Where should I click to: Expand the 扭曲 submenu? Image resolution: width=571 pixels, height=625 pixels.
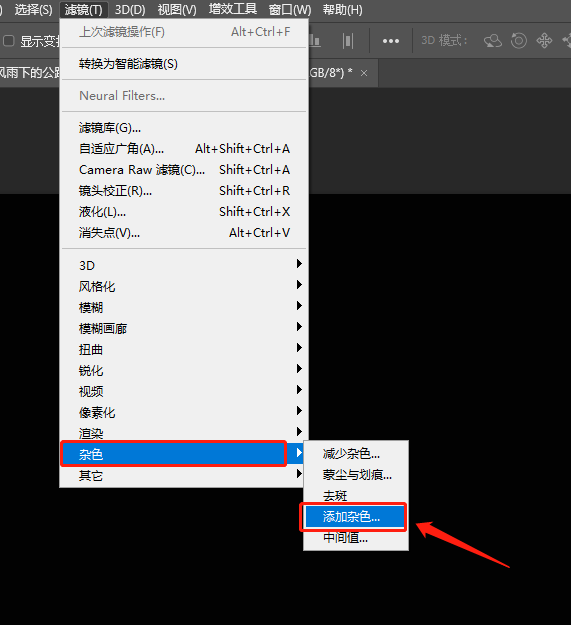tap(184, 350)
